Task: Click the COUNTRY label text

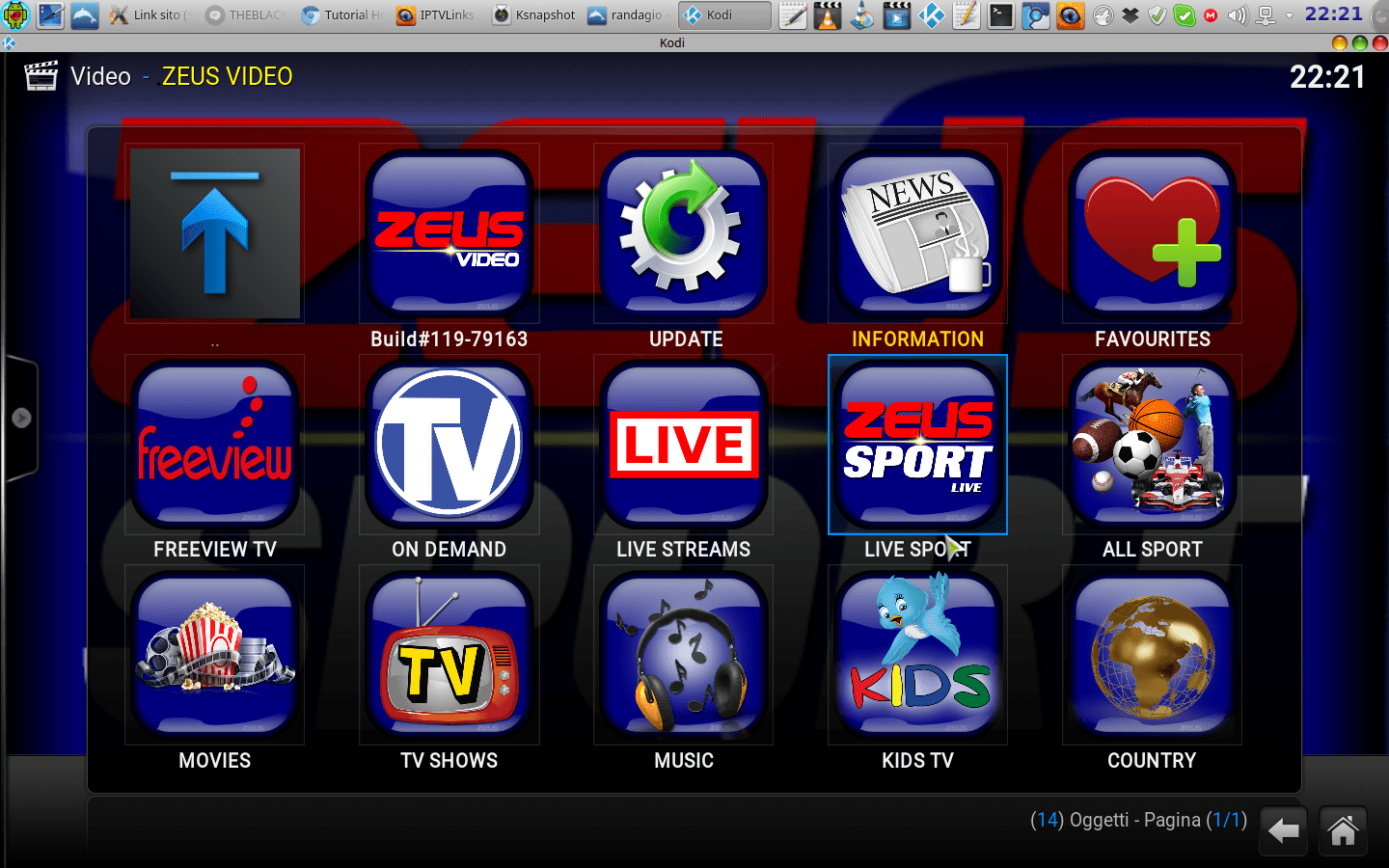Action: coord(1152,761)
